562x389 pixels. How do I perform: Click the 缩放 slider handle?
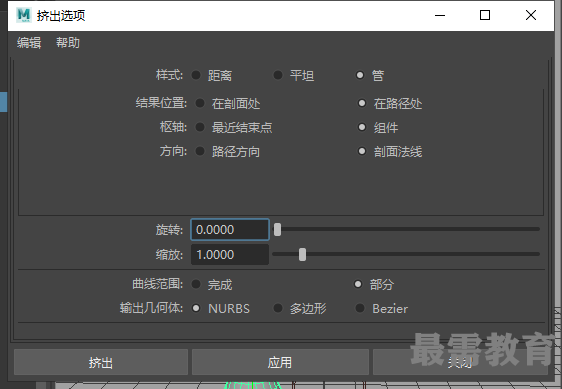pos(303,255)
